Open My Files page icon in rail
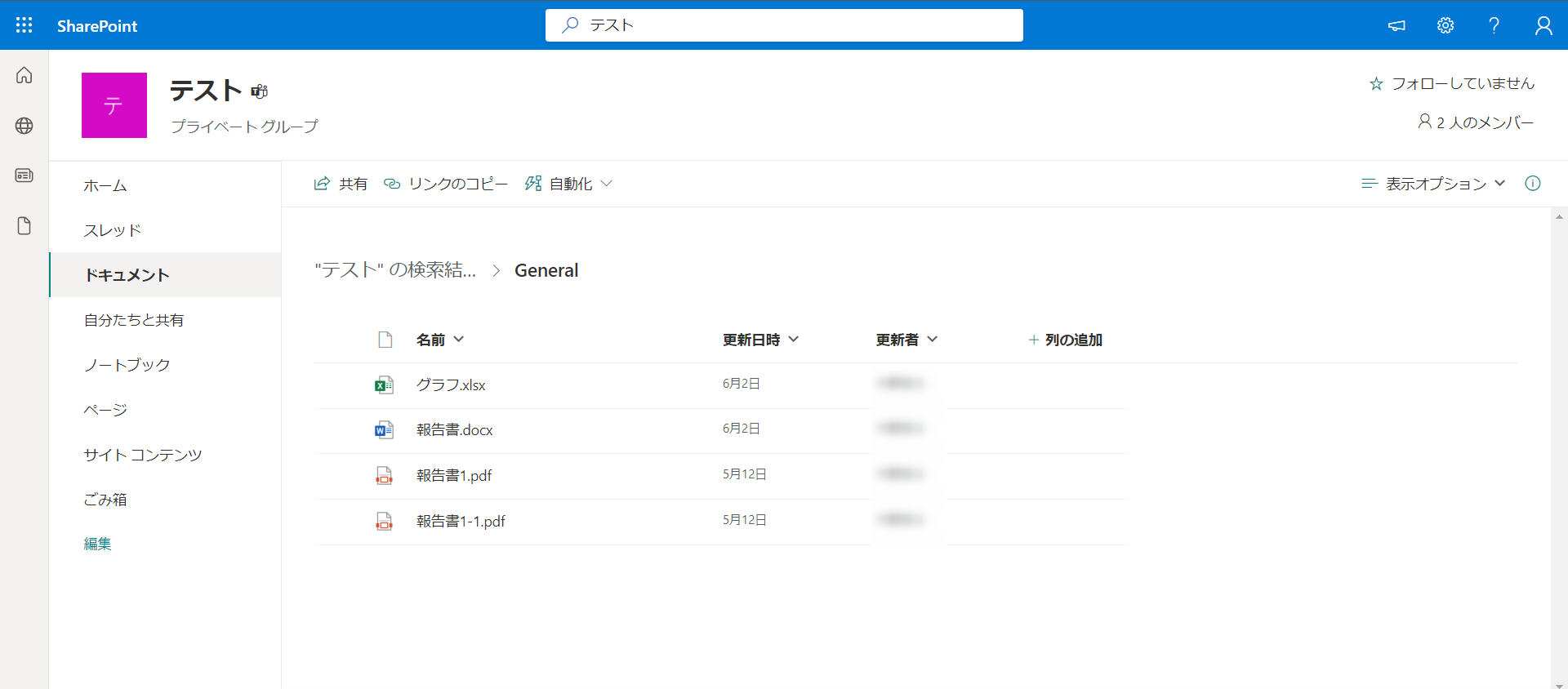1568x689 pixels. [24, 226]
